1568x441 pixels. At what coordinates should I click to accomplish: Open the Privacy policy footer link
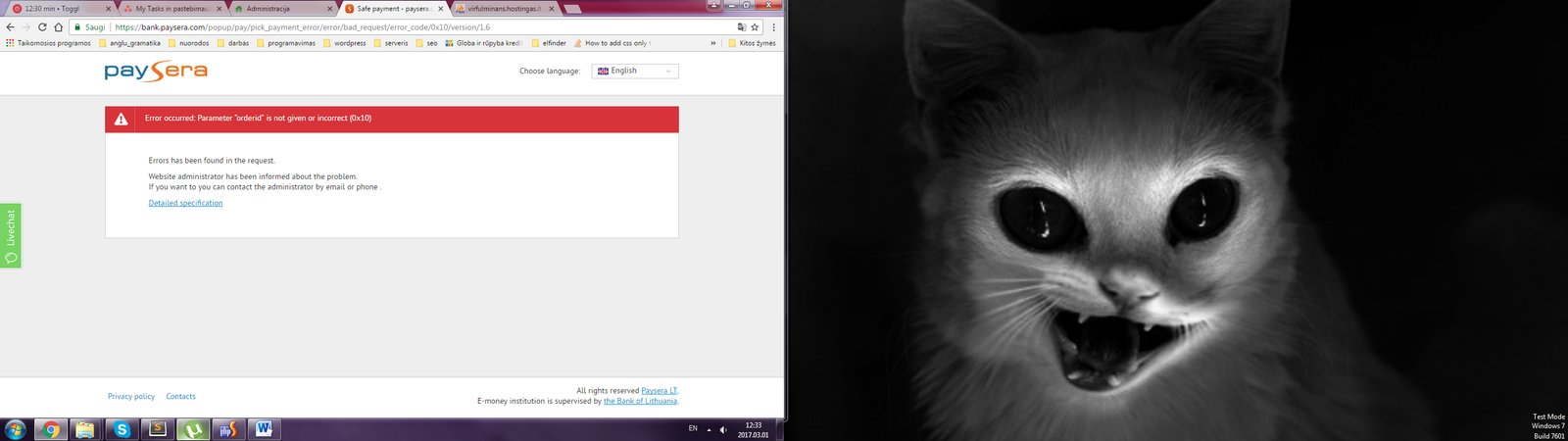[x=131, y=397]
